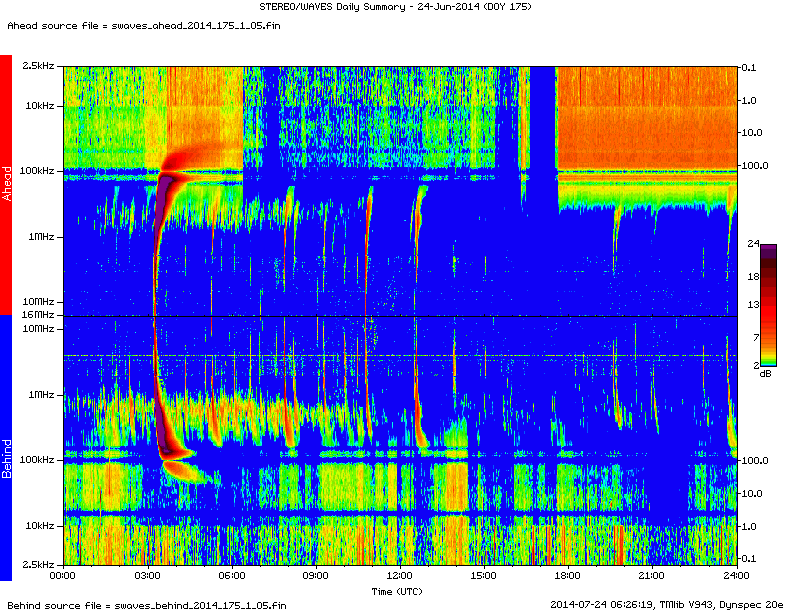This screenshot has height=612, width=792.
Task: Click the 2 value on color scale
Action: (756, 365)
